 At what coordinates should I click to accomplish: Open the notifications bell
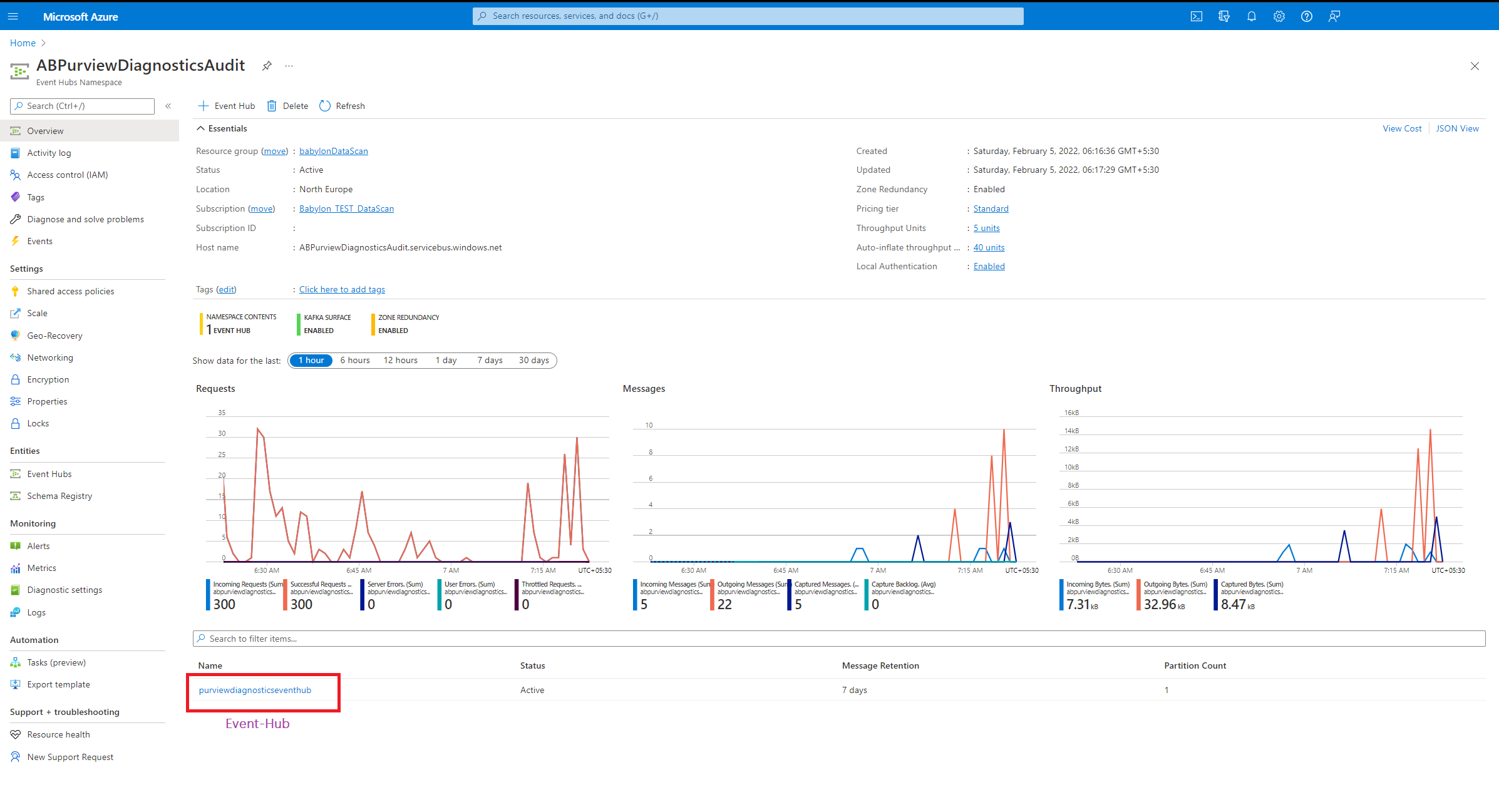(x=1251, y=16)
